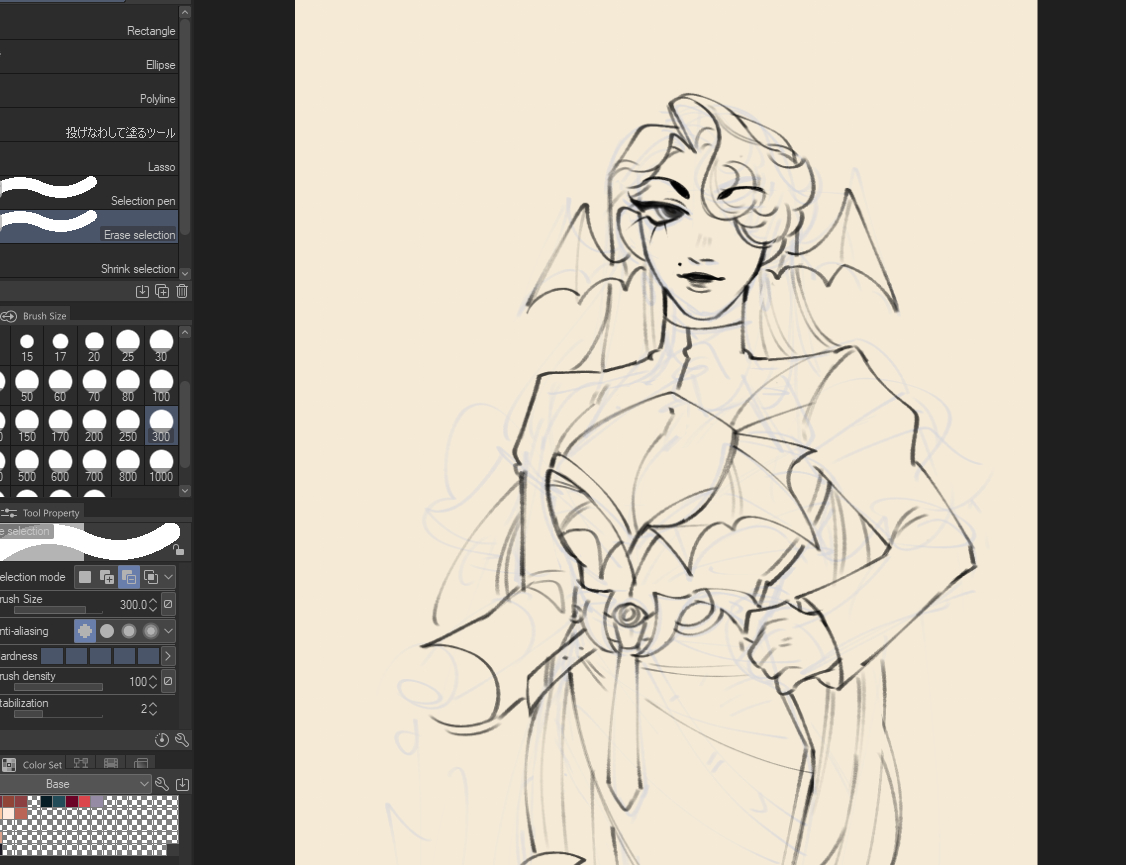
Task: Switch to the Color Set tab
Action: point(41,765)
